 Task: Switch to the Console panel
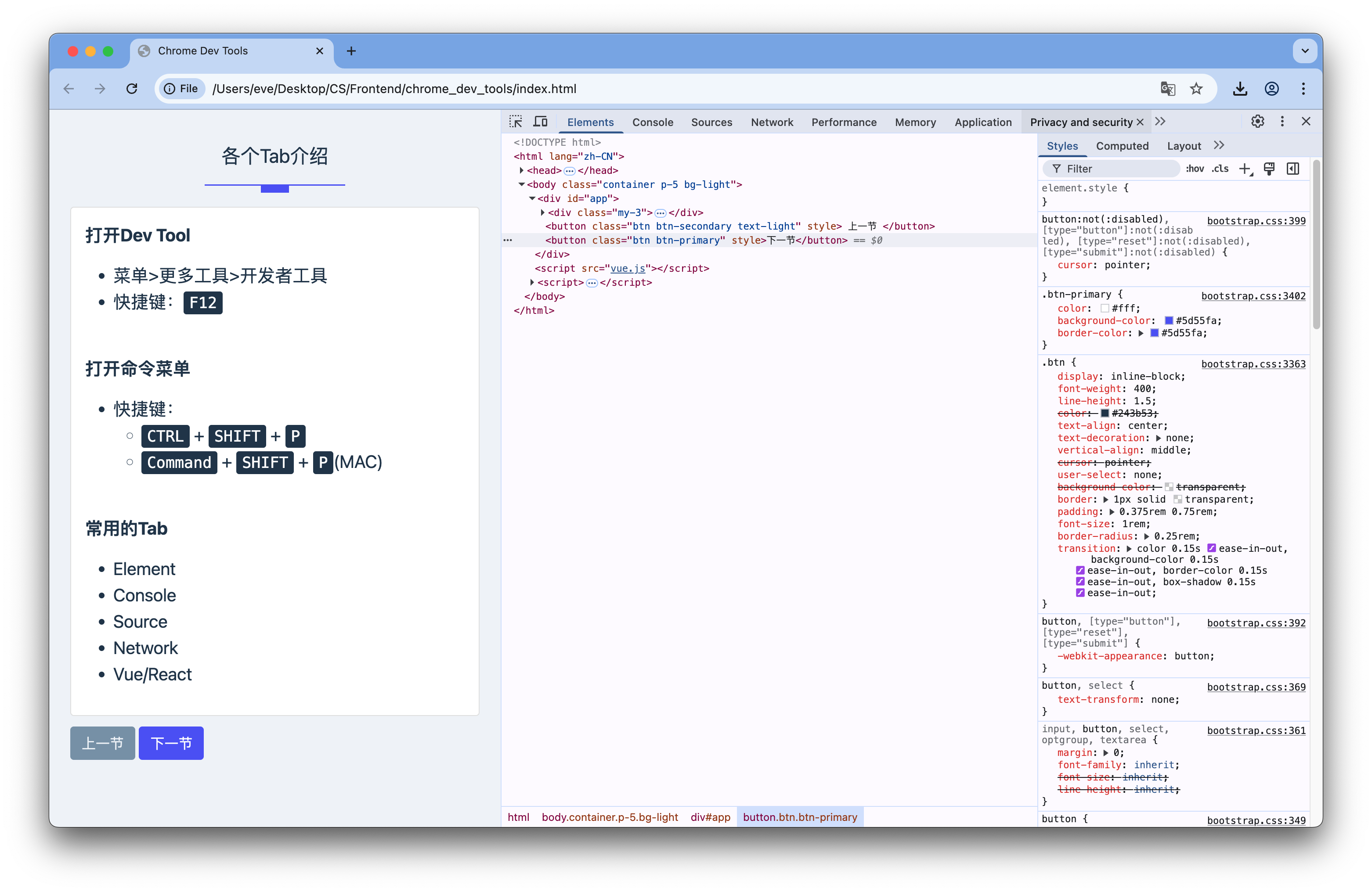click(x=653, y=122)
